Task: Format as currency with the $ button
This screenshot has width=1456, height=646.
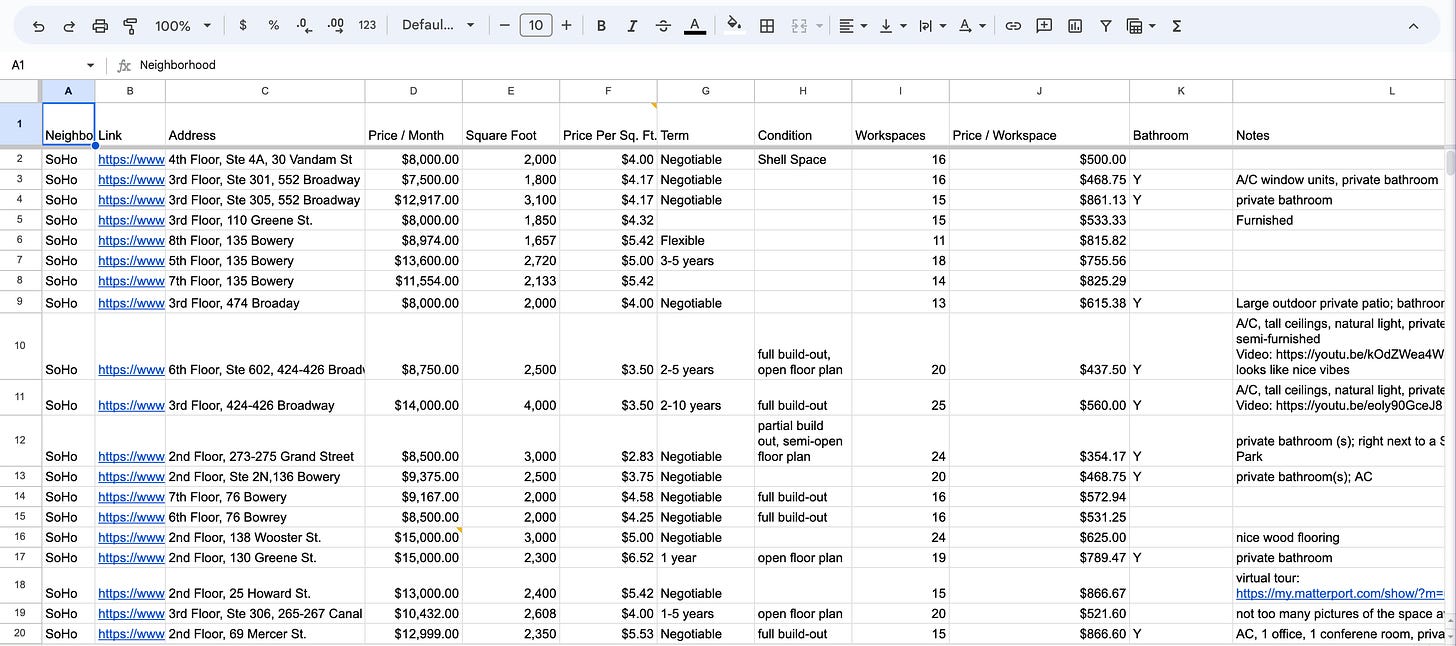Action: [243, 26]
